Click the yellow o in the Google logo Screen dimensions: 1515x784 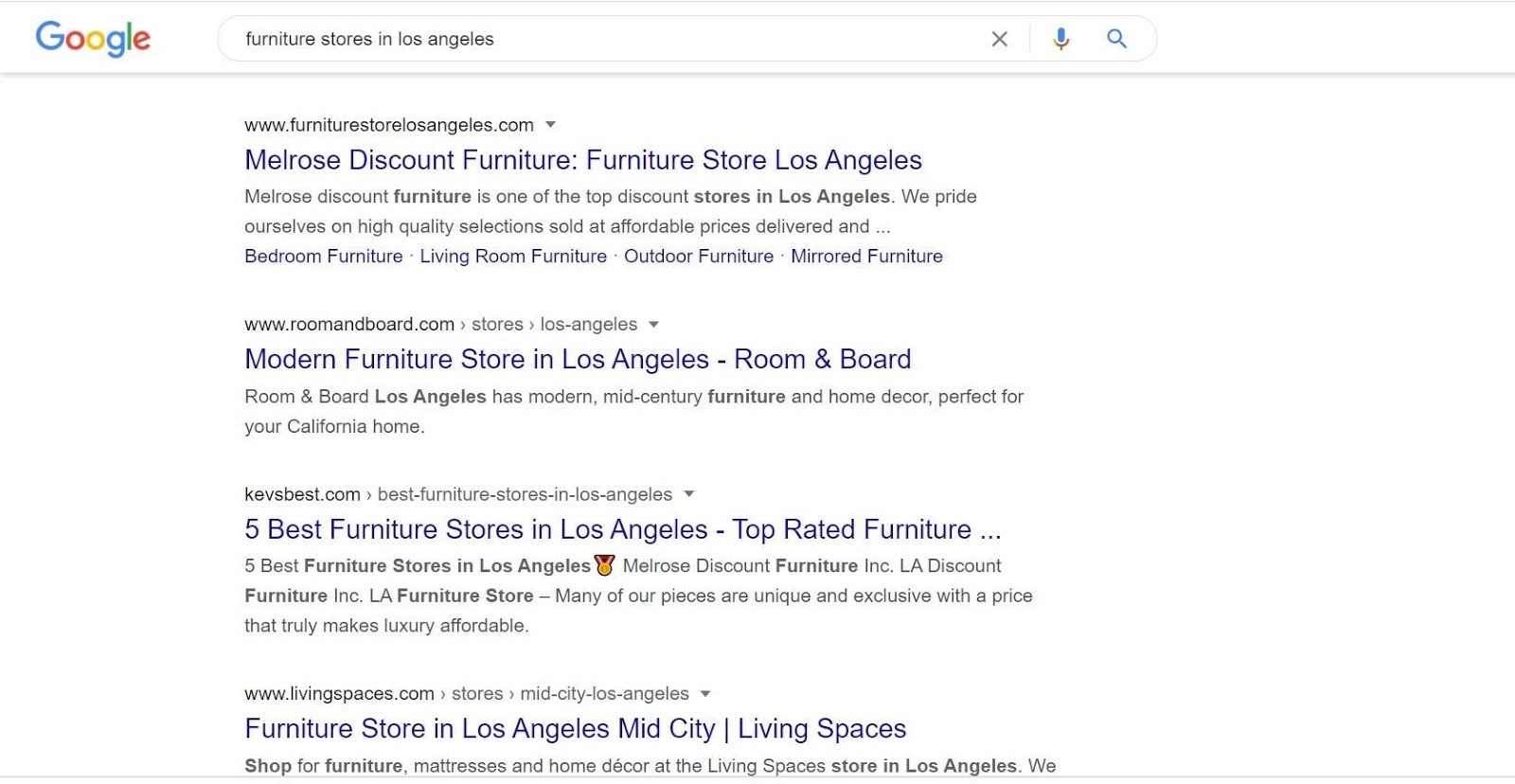tap(98, 43)
